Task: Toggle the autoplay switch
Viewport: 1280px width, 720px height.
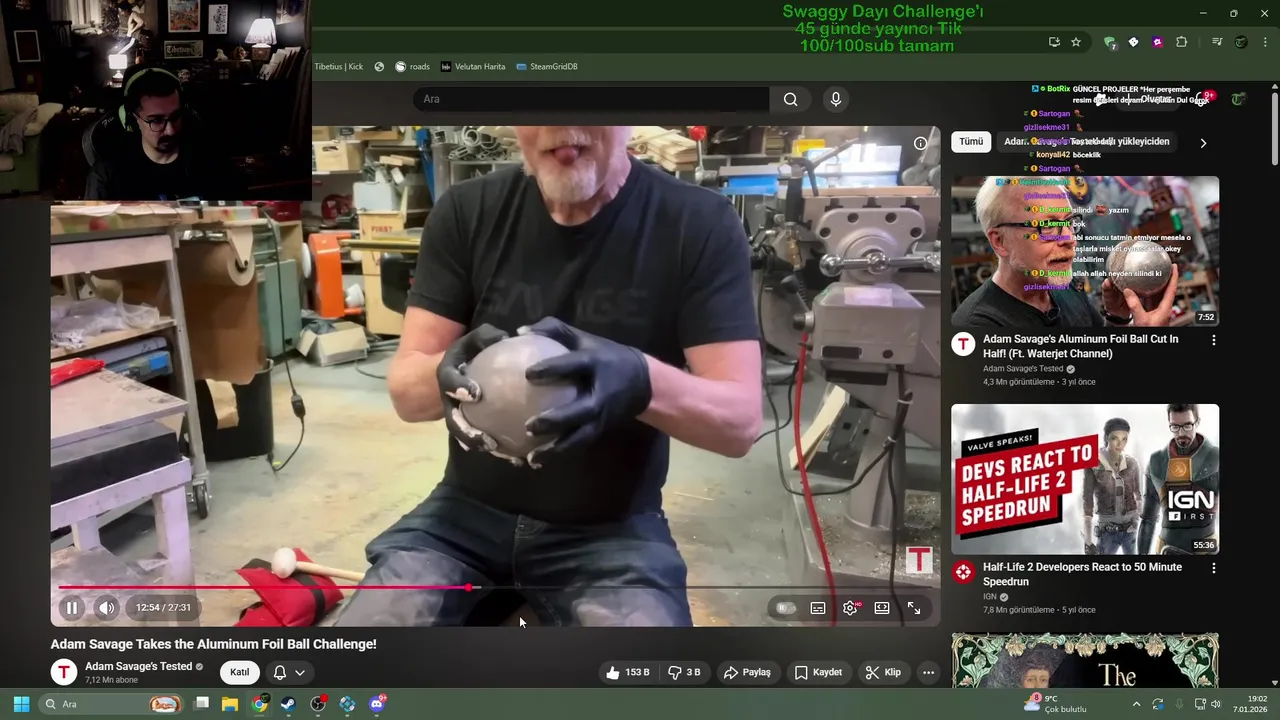Action: [x=786, y=608]
